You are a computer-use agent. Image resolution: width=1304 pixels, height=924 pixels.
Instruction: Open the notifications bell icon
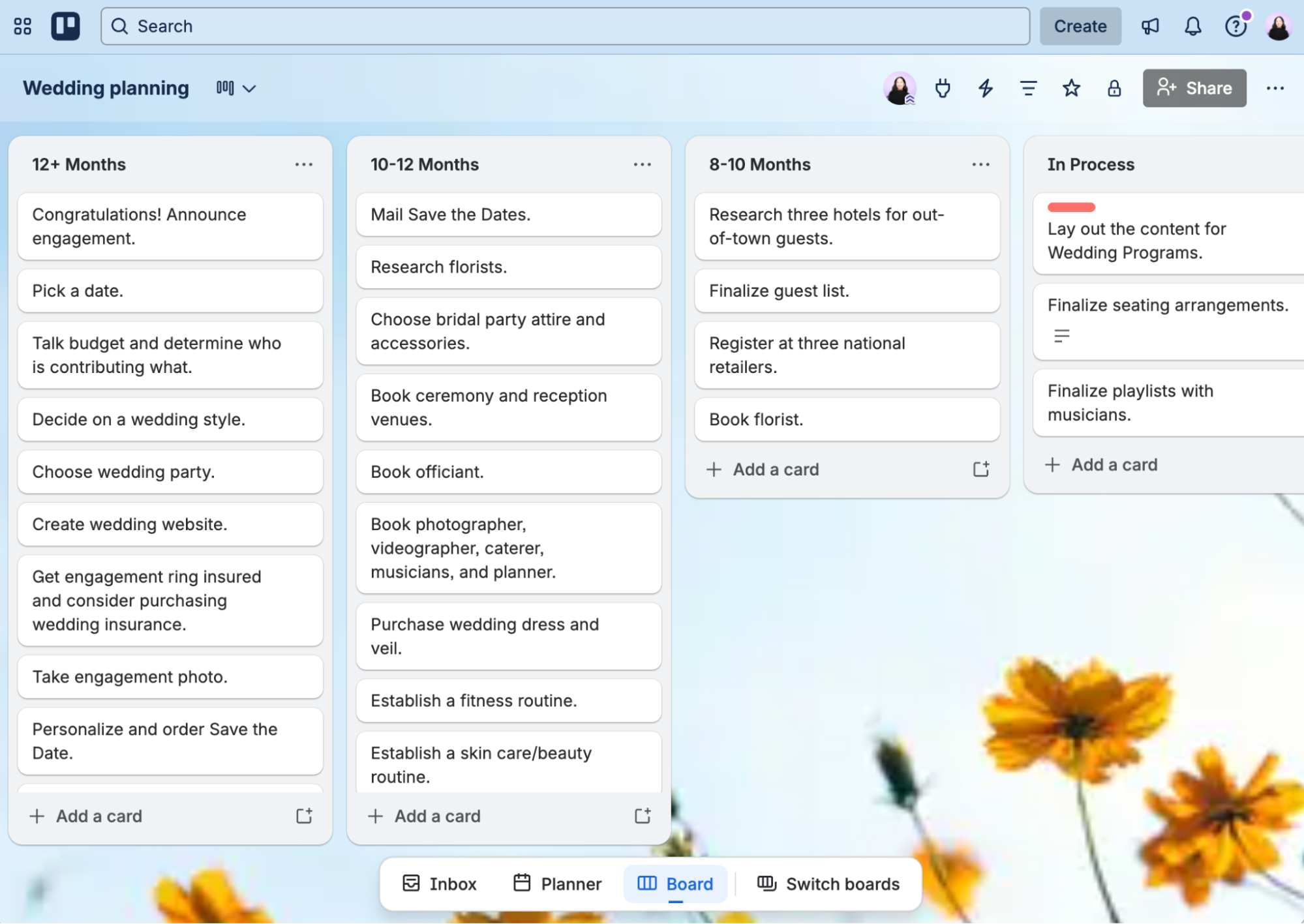[x=1192, y=26]
